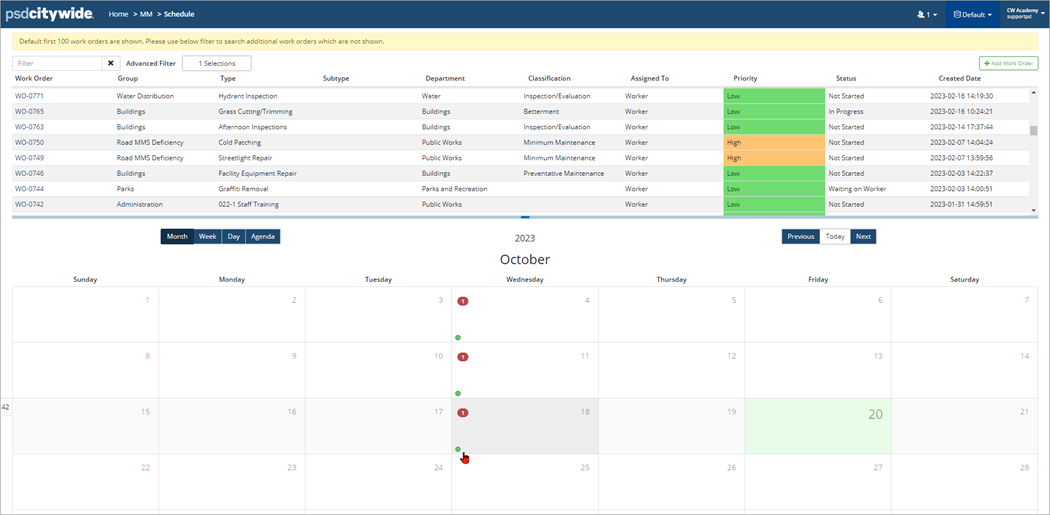
Task: Navigate to MM in the breadcrumb
Action: [146, 14]
